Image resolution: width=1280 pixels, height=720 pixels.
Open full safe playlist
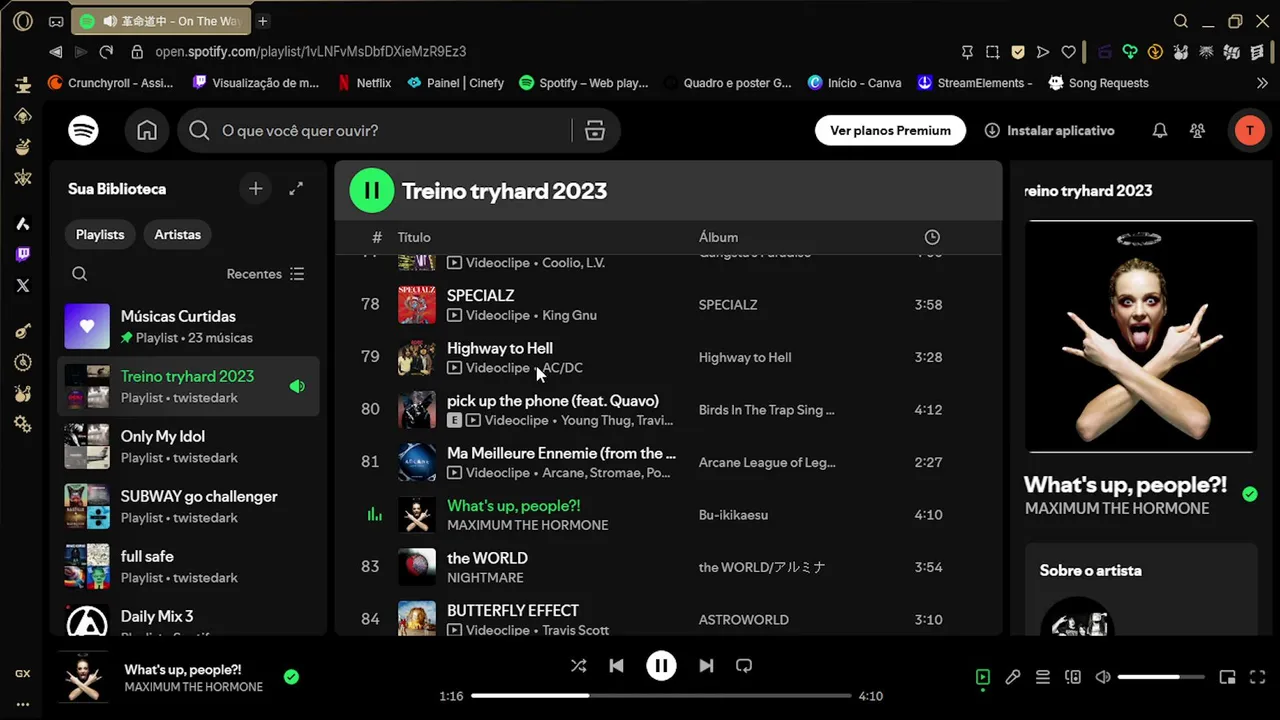[188, 566]
